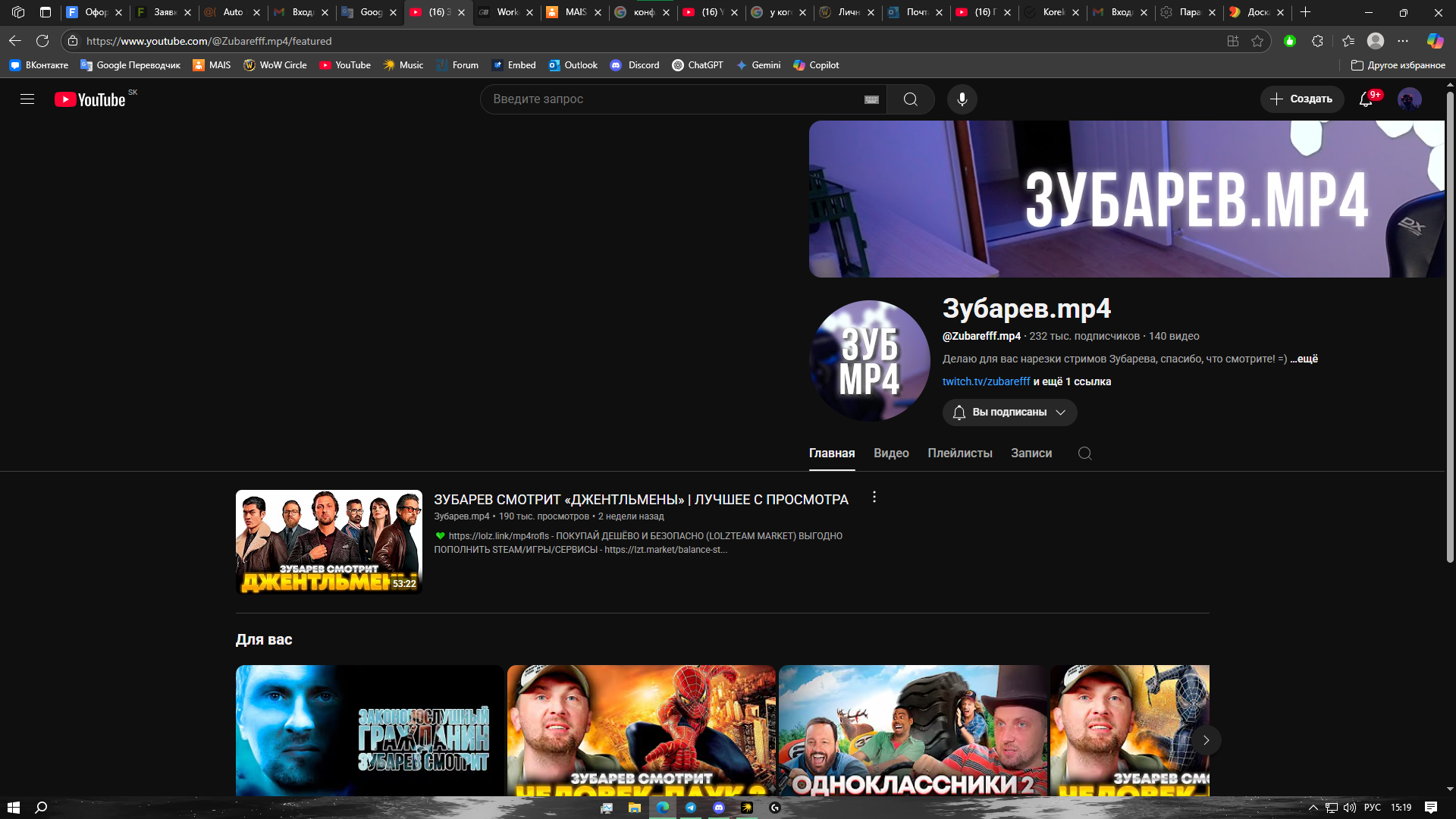This screenshot has width=1456, height=819.
Task: Switch to the Видео channel tab
Action: pos(891,453)
